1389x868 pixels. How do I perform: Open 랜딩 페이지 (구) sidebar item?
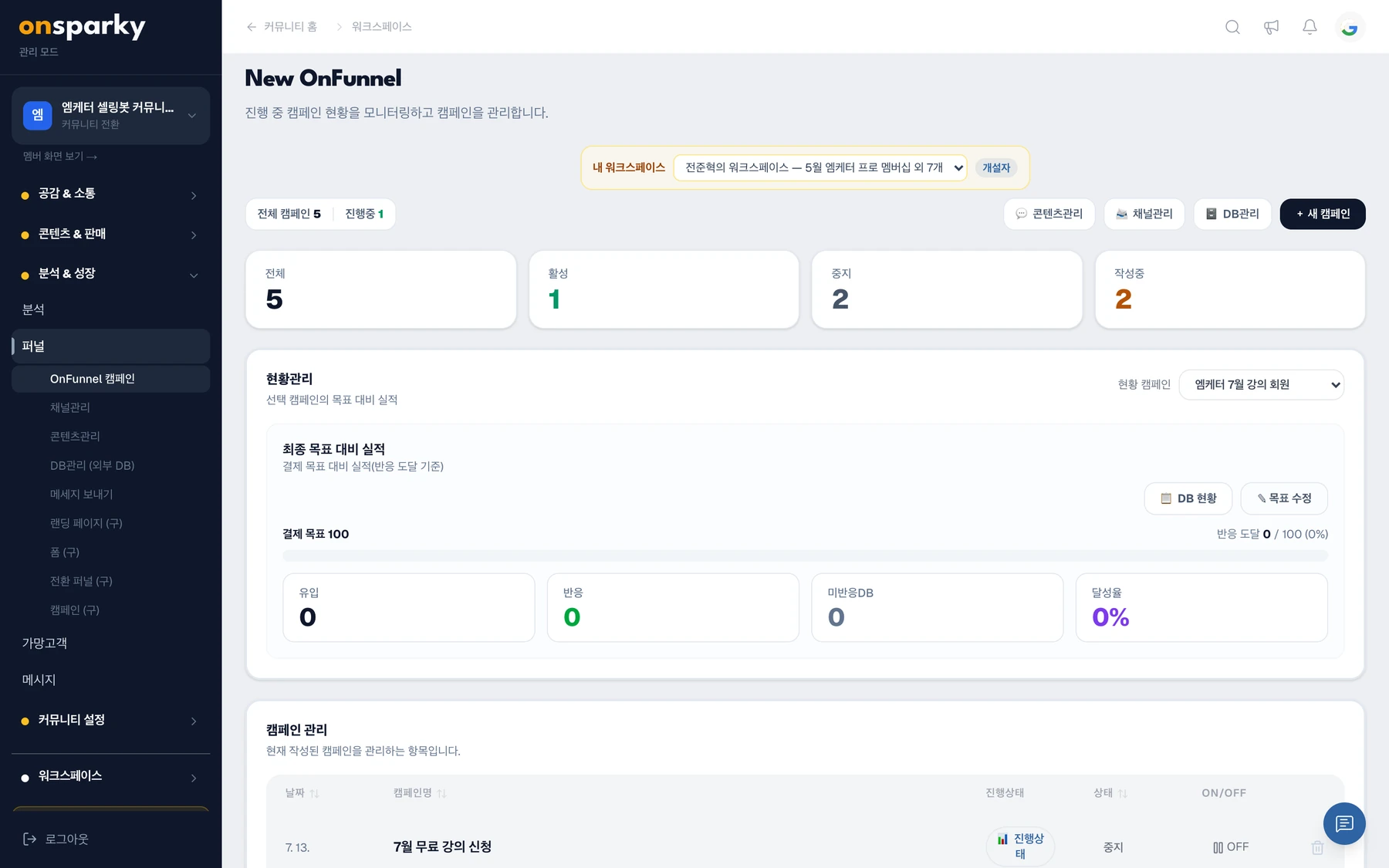[x=110, y=523]
